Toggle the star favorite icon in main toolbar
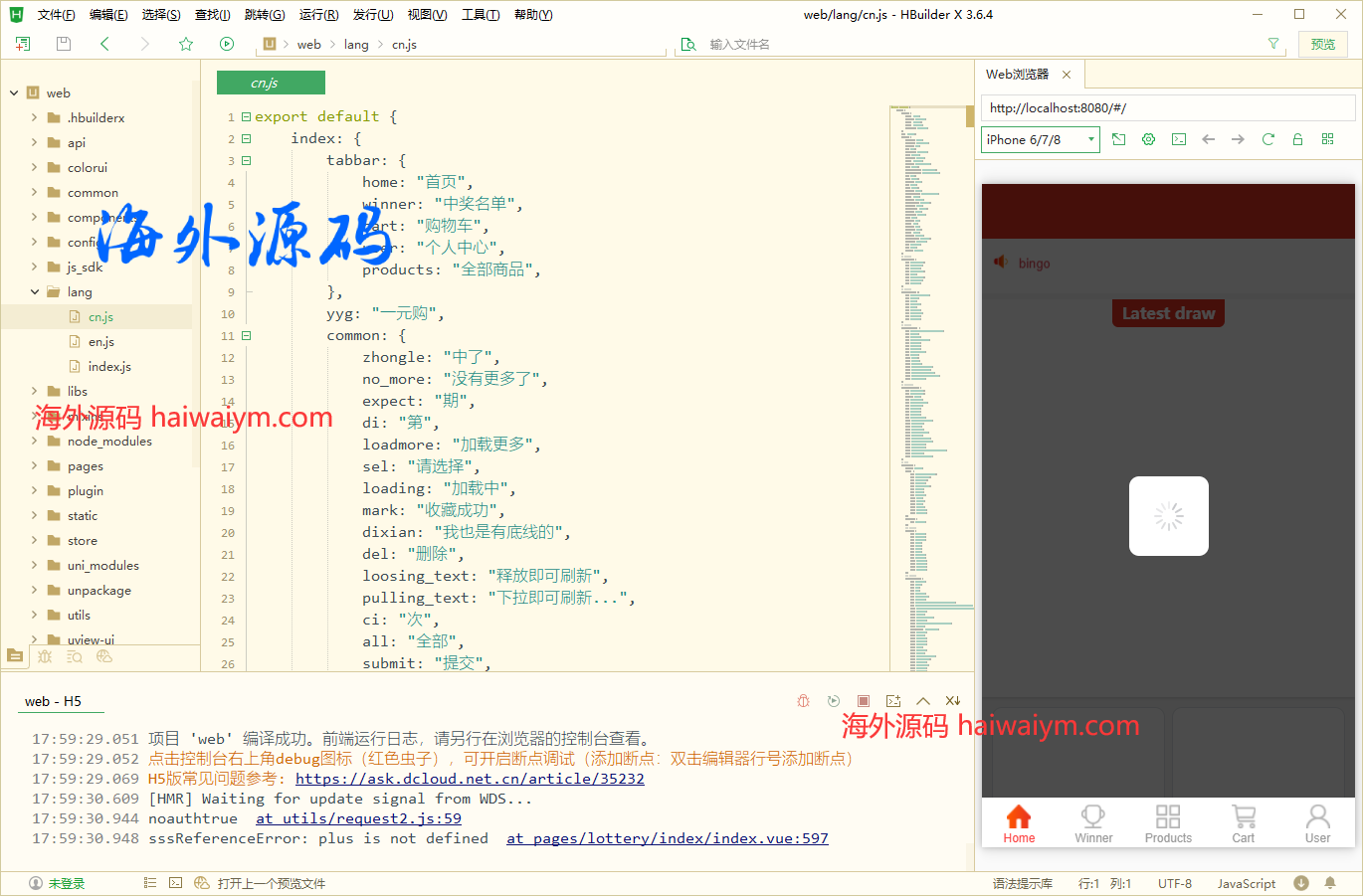This screenshot has height=896, width=1363. coord(186,44)
